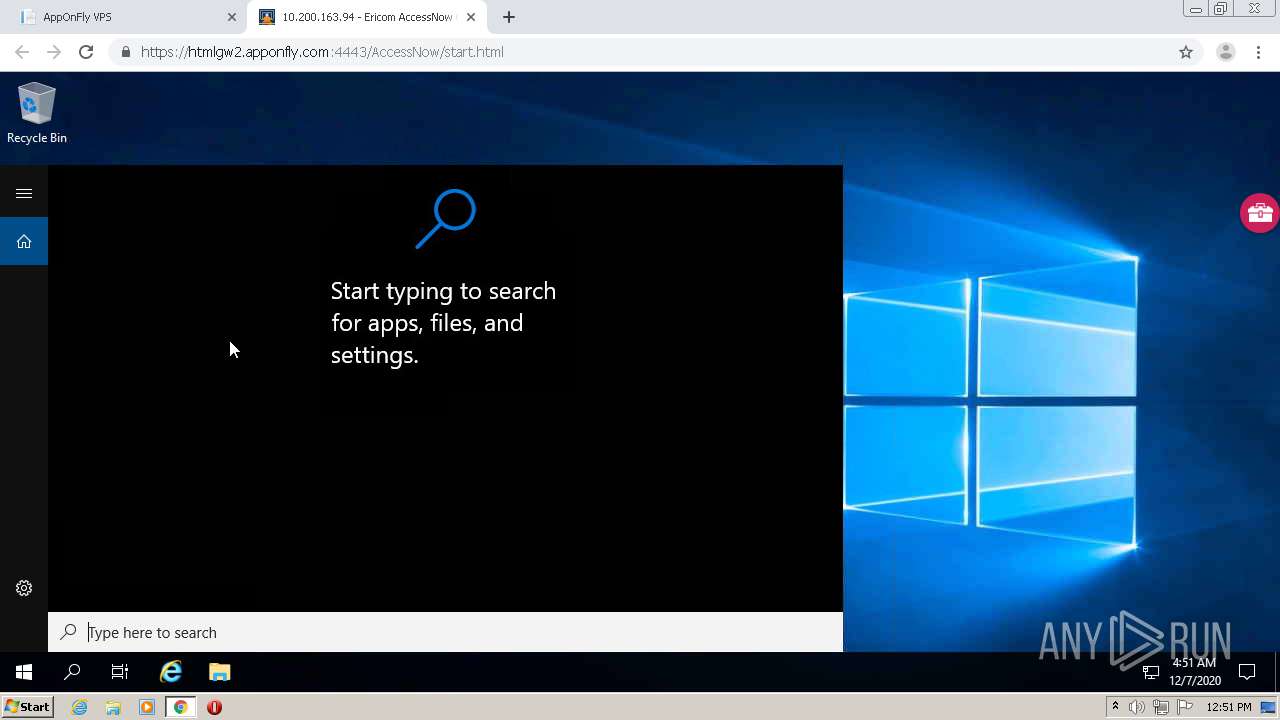Click host Action Center flag icon
The width and height of the screenshot is (1280, 720).
click(1185, 707)
